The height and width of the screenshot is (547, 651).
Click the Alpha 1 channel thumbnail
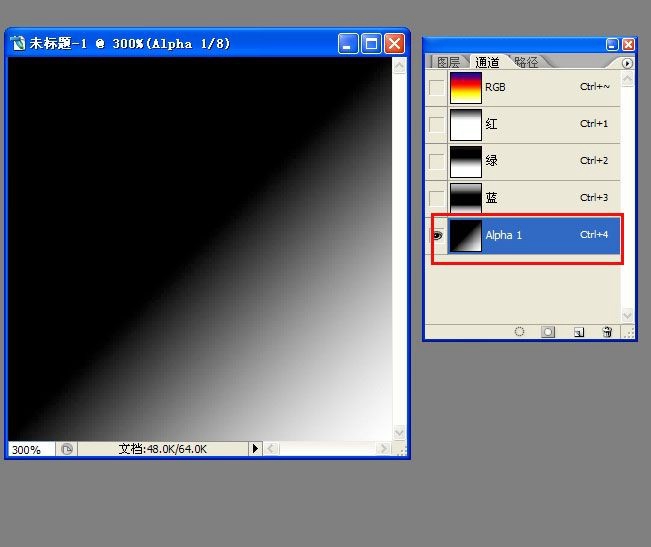(465, 235)
